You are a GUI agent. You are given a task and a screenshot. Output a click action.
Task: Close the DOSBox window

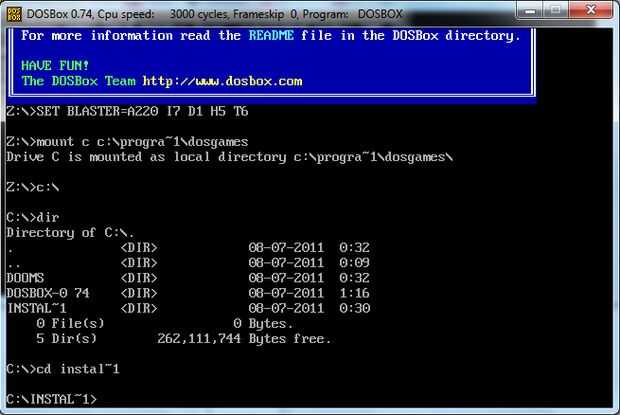tap(591, 11)
